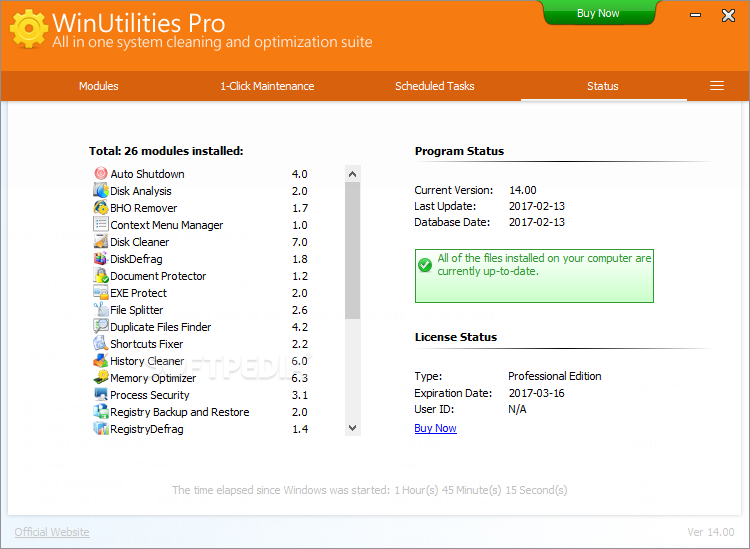750x549 pixels.
Task: Click the Windows elapsed time text
Action: [x=369, y=490]
